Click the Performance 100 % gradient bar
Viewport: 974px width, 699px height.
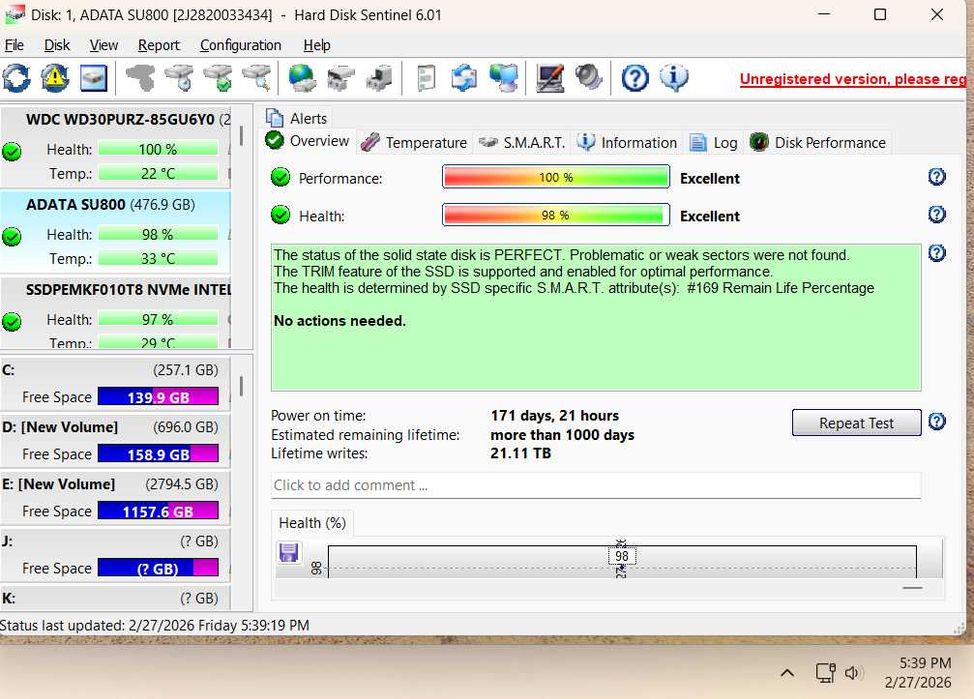point(556,177)
